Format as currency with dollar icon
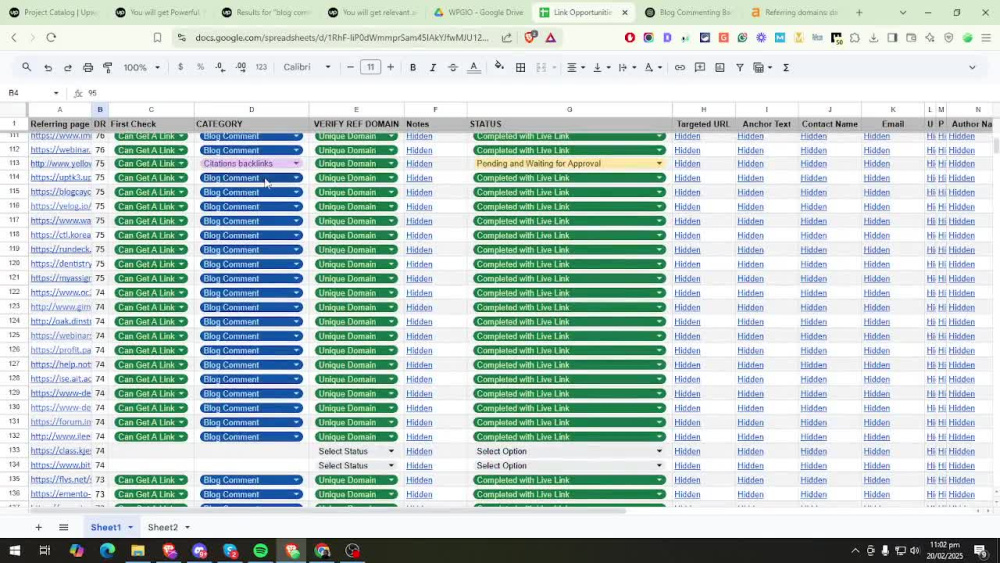This screenshot has height=563, width=1000. (x=180, y=67)
